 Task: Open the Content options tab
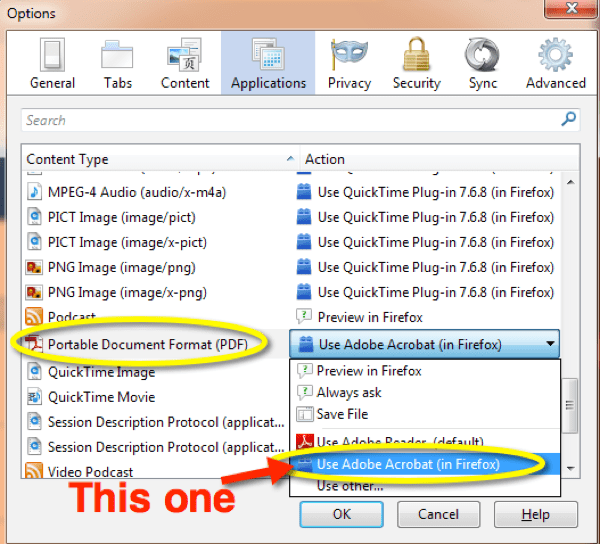pyautogui.click(x=185, y=64)
